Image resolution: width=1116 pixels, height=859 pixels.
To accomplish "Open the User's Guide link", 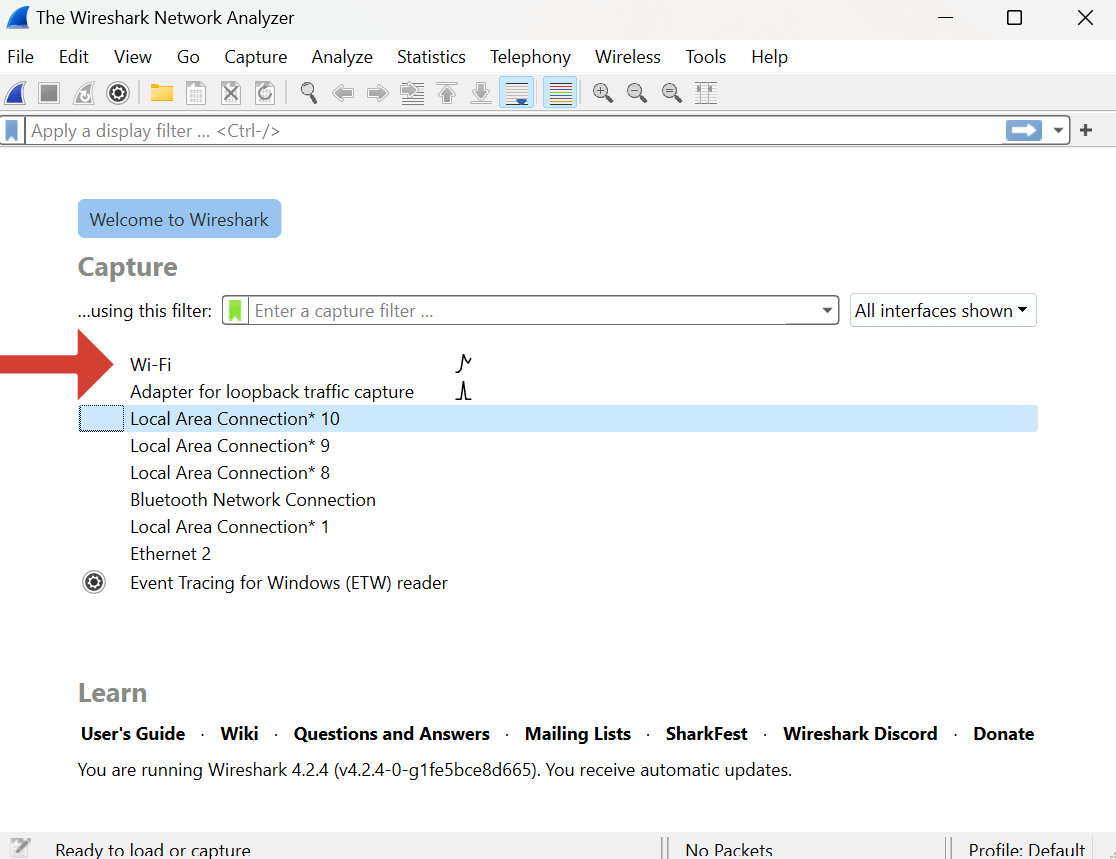I will pyautogui.click(x=133, y=734).
